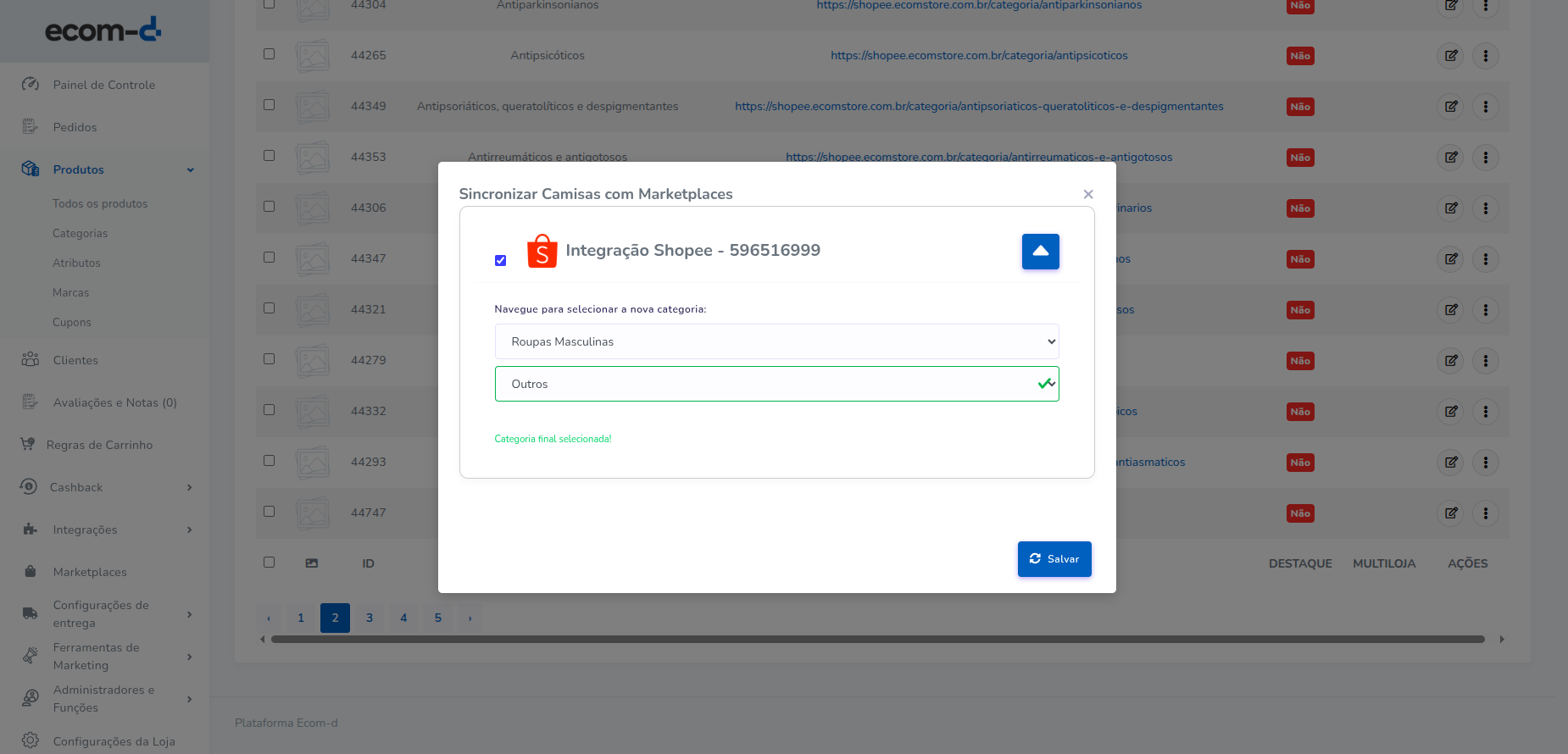Viewport: 1568px width, 754px height.
Task: Open the Atributos submenu item
Action: 76,263
